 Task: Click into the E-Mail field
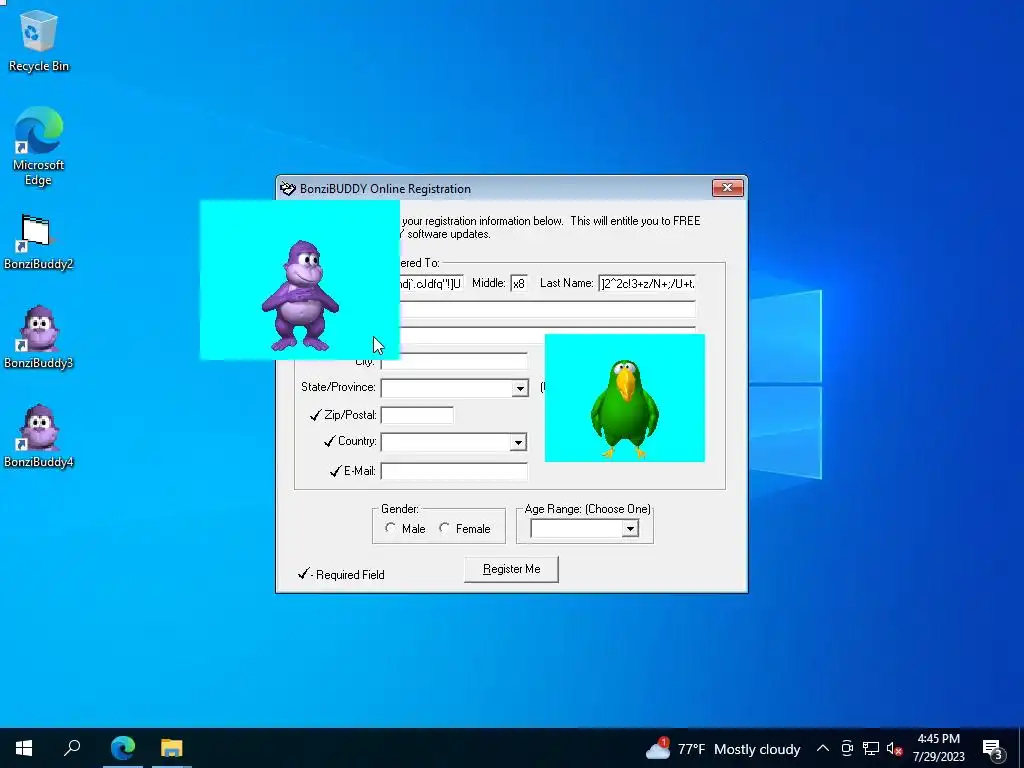click(454, 472)
